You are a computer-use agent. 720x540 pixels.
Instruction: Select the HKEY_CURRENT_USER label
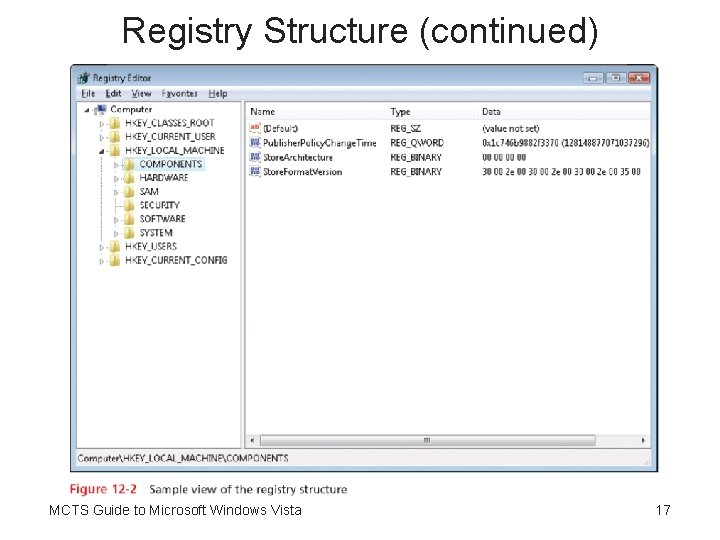point(170,137)
